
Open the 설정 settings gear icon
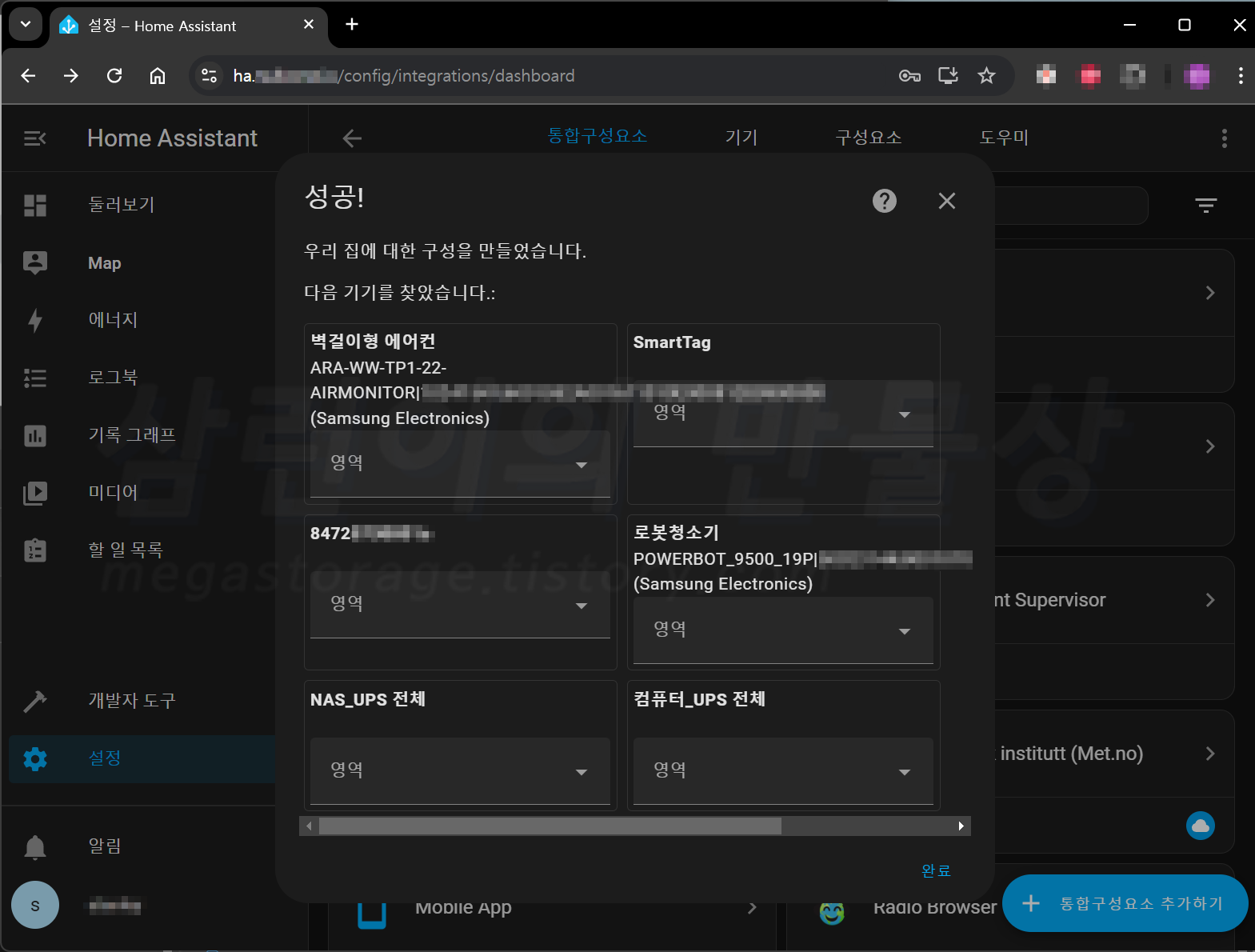click(x=35, y=758)
